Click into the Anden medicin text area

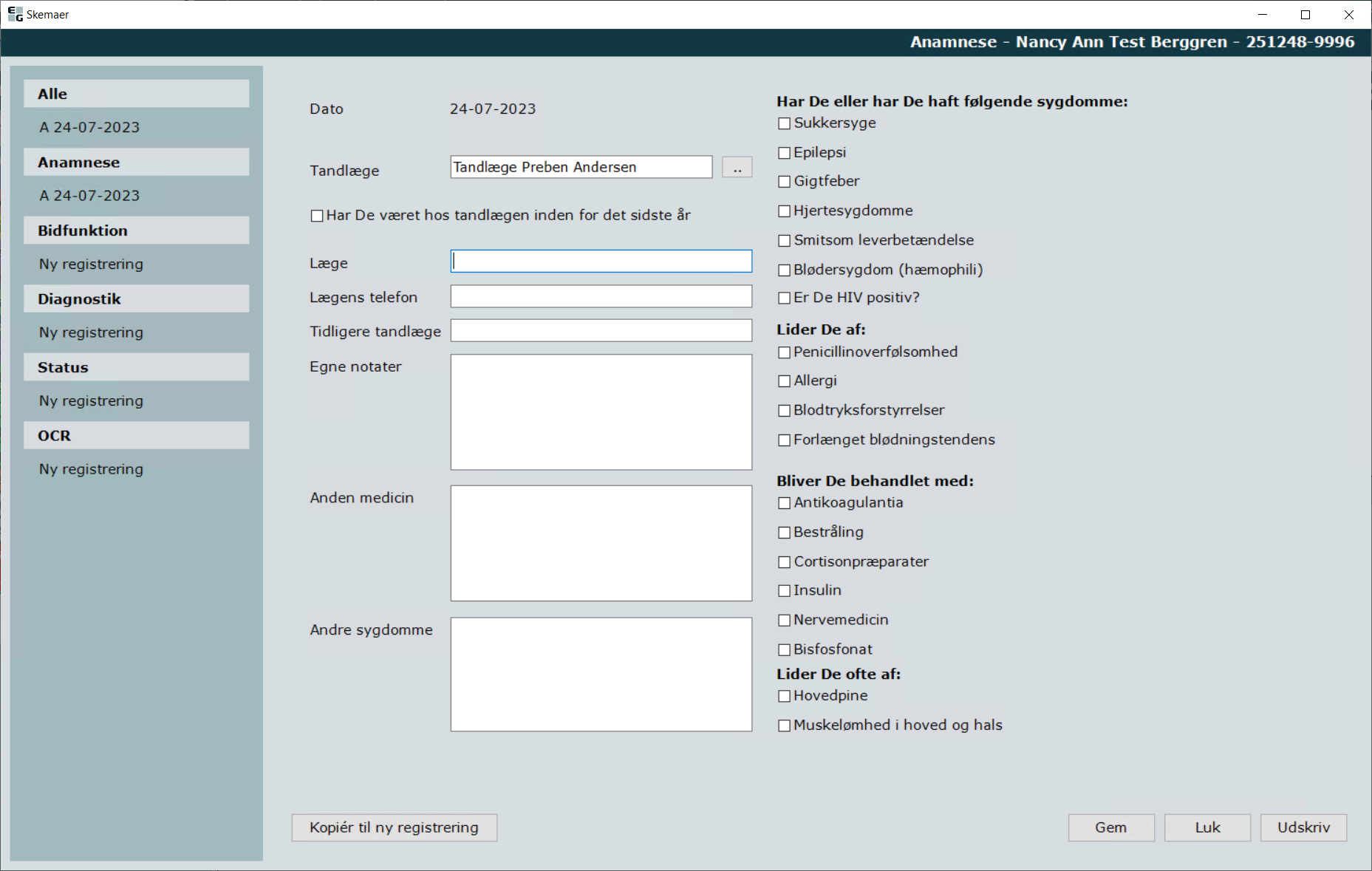coord(601,543)
